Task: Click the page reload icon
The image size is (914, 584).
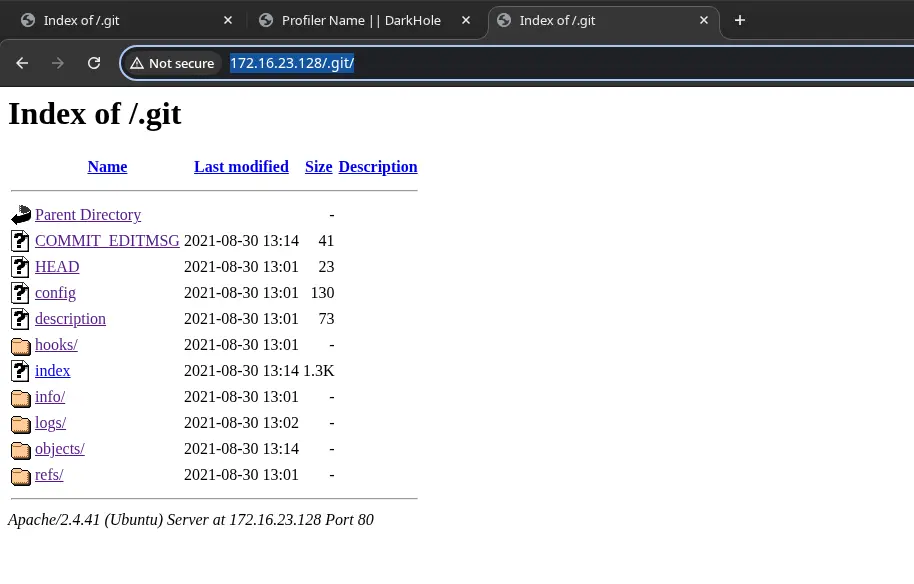Action: pyautogui.click(x=94, y=63)
